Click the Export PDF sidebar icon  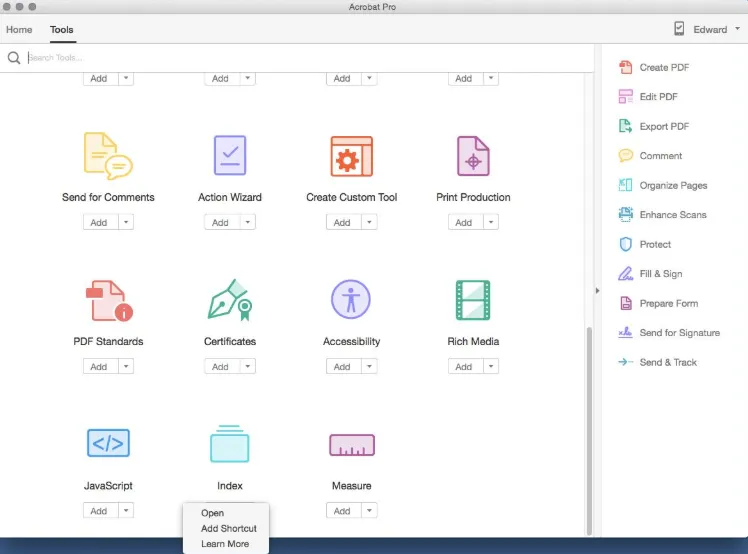[625, 126]
